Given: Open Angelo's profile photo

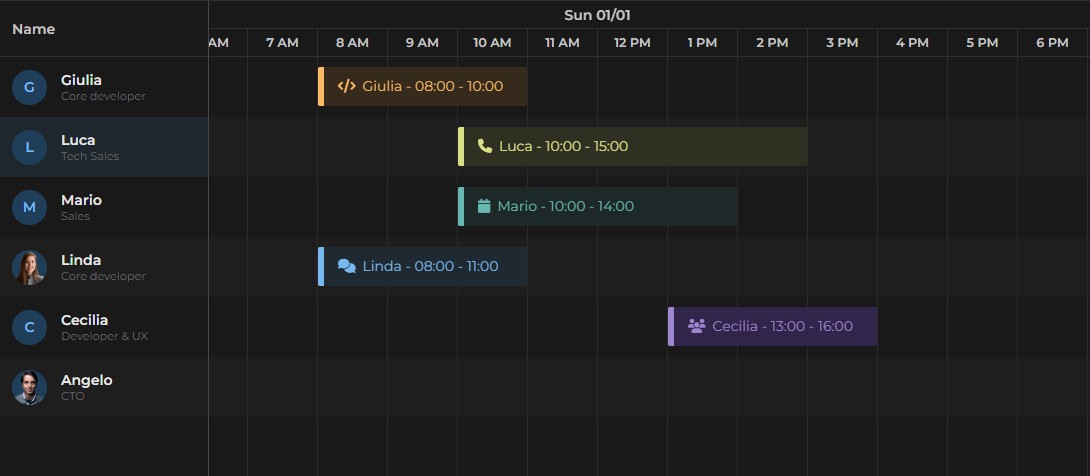Looking at the screenshot, I should coord(29,388).
